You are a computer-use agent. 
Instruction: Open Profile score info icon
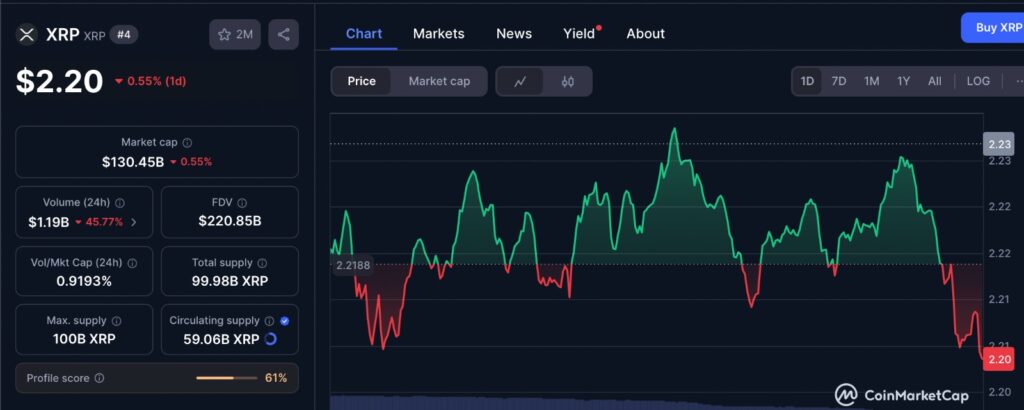click(x=99, y=378)
